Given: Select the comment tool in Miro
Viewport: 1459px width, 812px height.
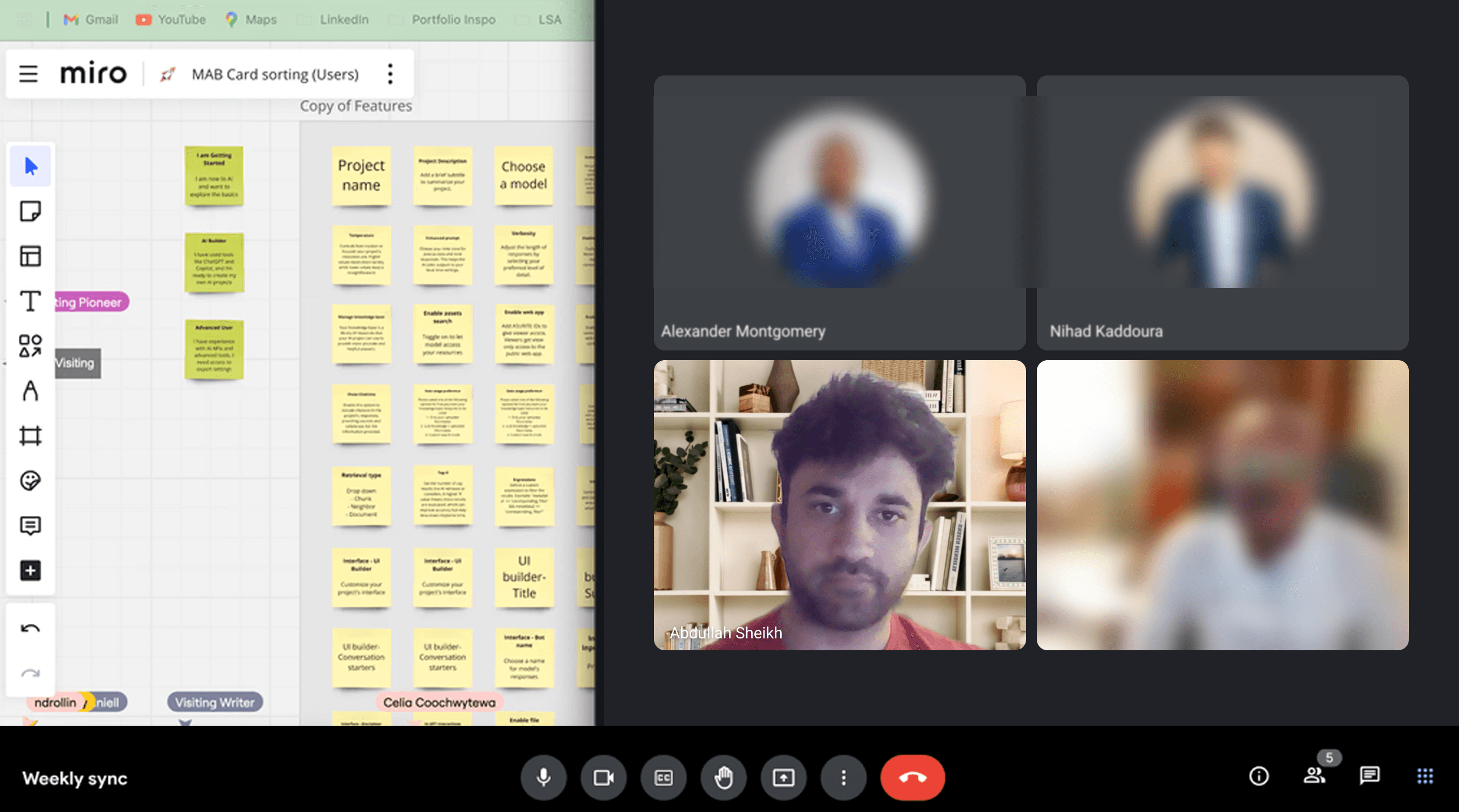Looking at the screenshot, I should 30,526.
